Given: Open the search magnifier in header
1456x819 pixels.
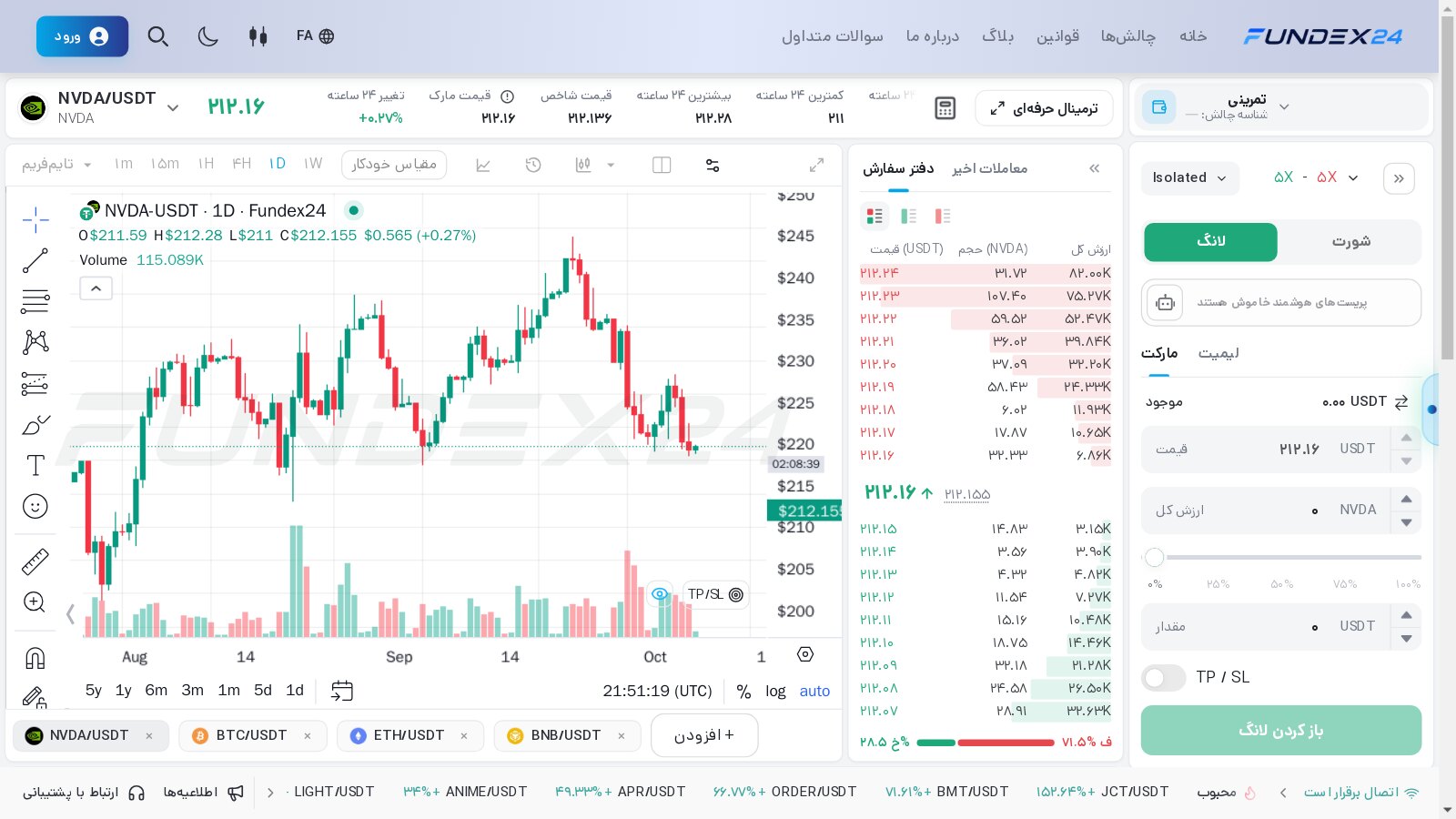Looking at the screenshot, I should [158, 36].
